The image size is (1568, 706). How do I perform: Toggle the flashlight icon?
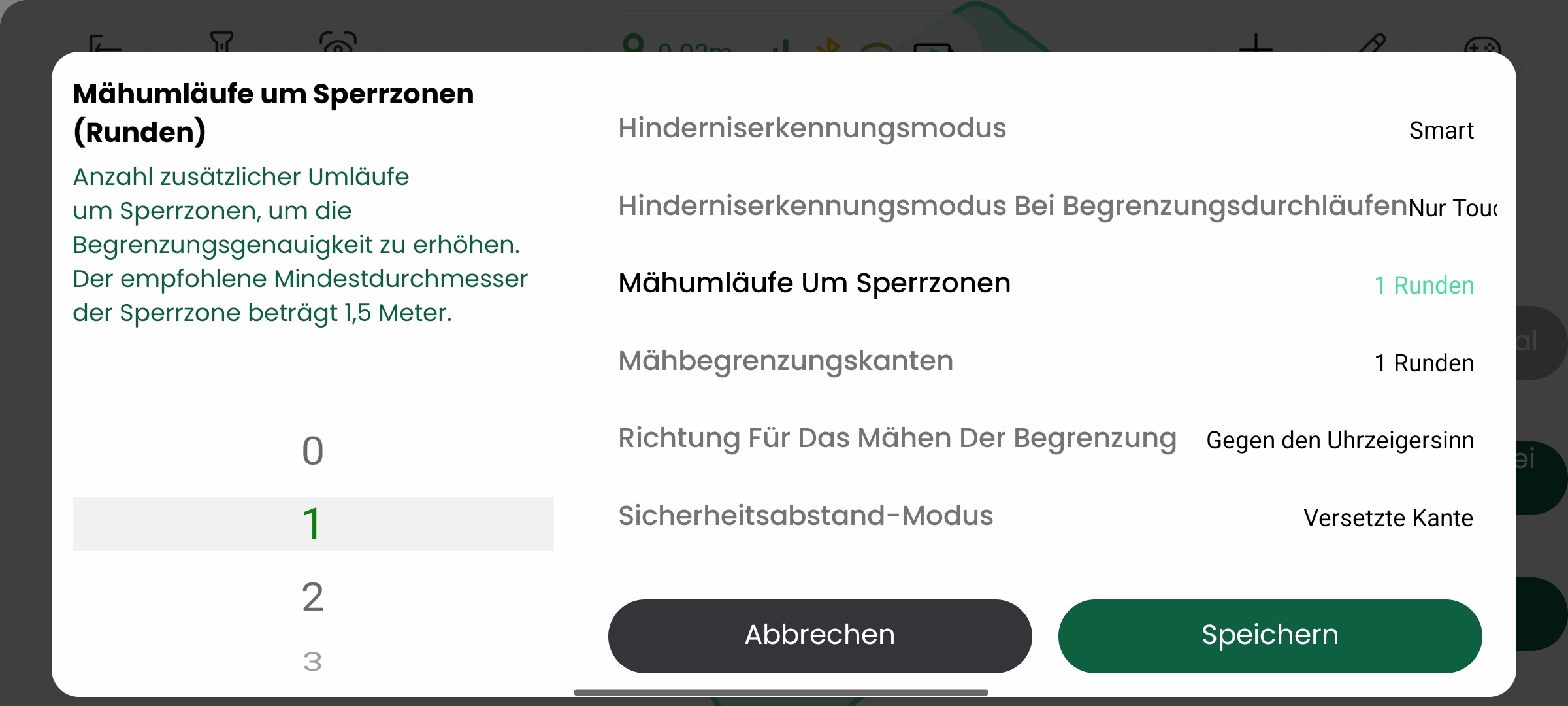click(221, 42)
